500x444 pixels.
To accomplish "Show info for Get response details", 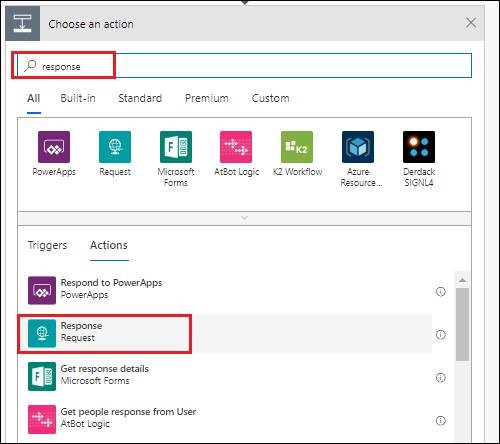I will point(441,378).
